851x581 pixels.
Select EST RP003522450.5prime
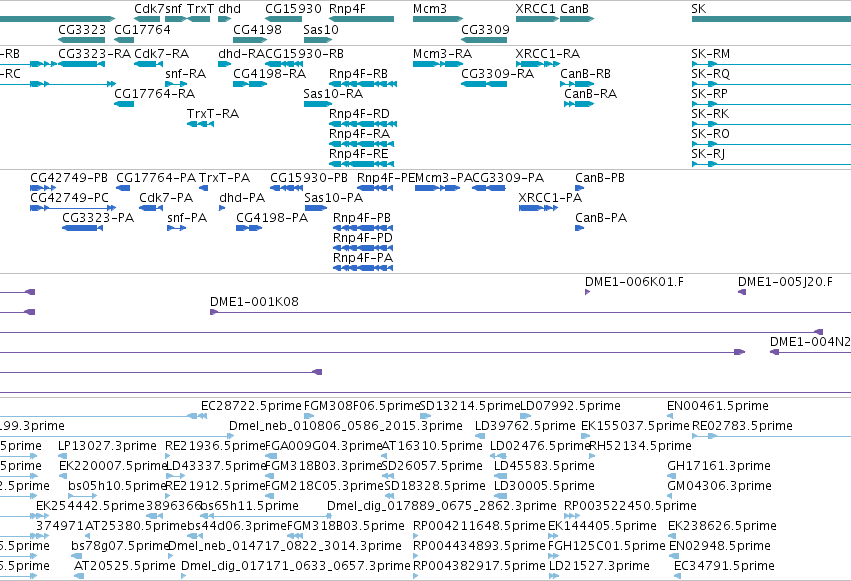point(630,506)
